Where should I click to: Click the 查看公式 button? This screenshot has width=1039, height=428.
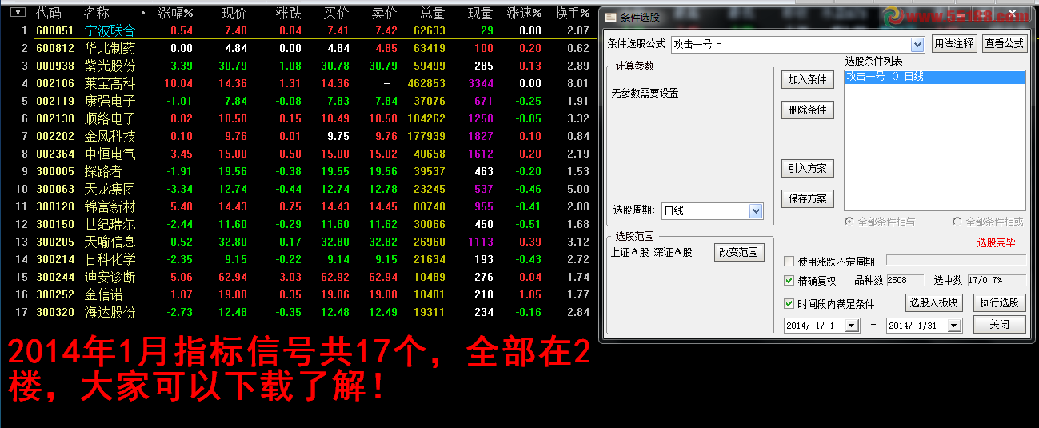pyautogui.click(x=1004, y=44)
